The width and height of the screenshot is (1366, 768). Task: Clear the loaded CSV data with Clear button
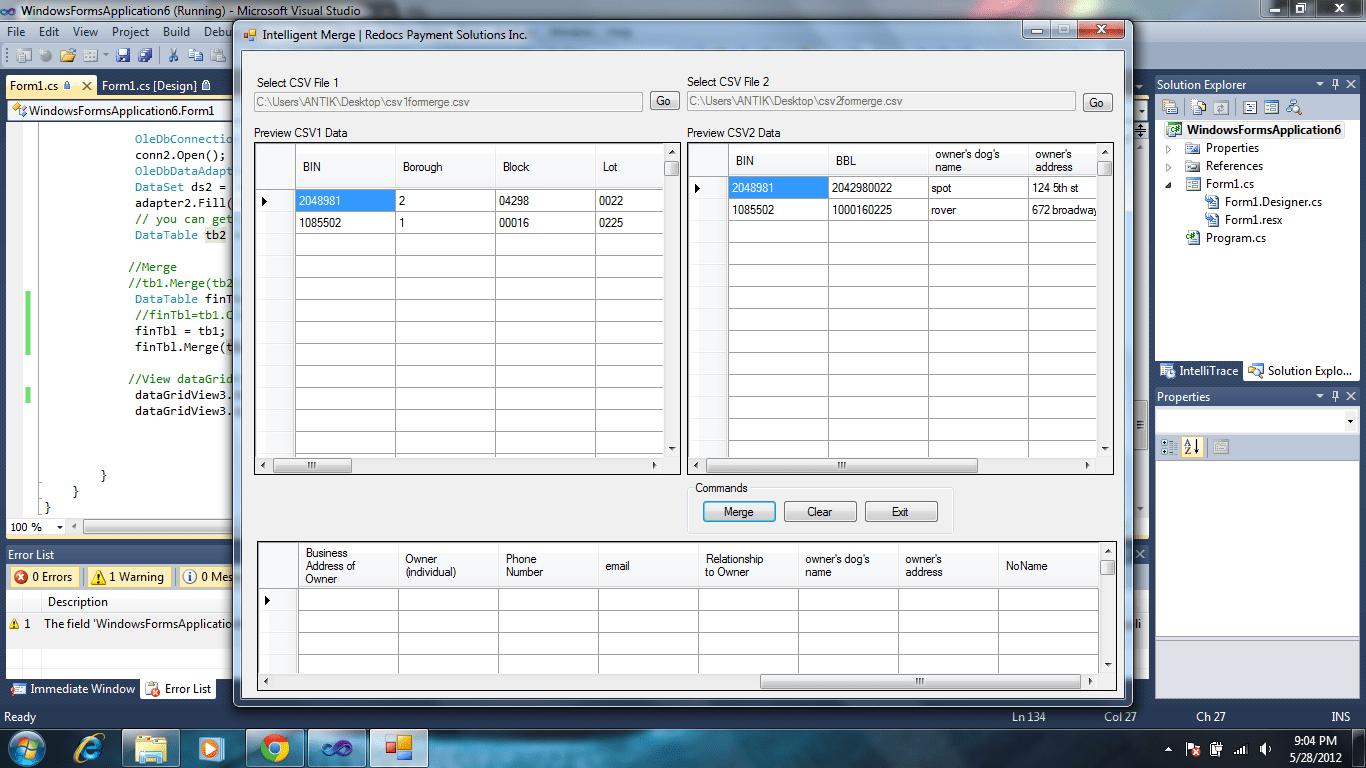coord(819,511)
